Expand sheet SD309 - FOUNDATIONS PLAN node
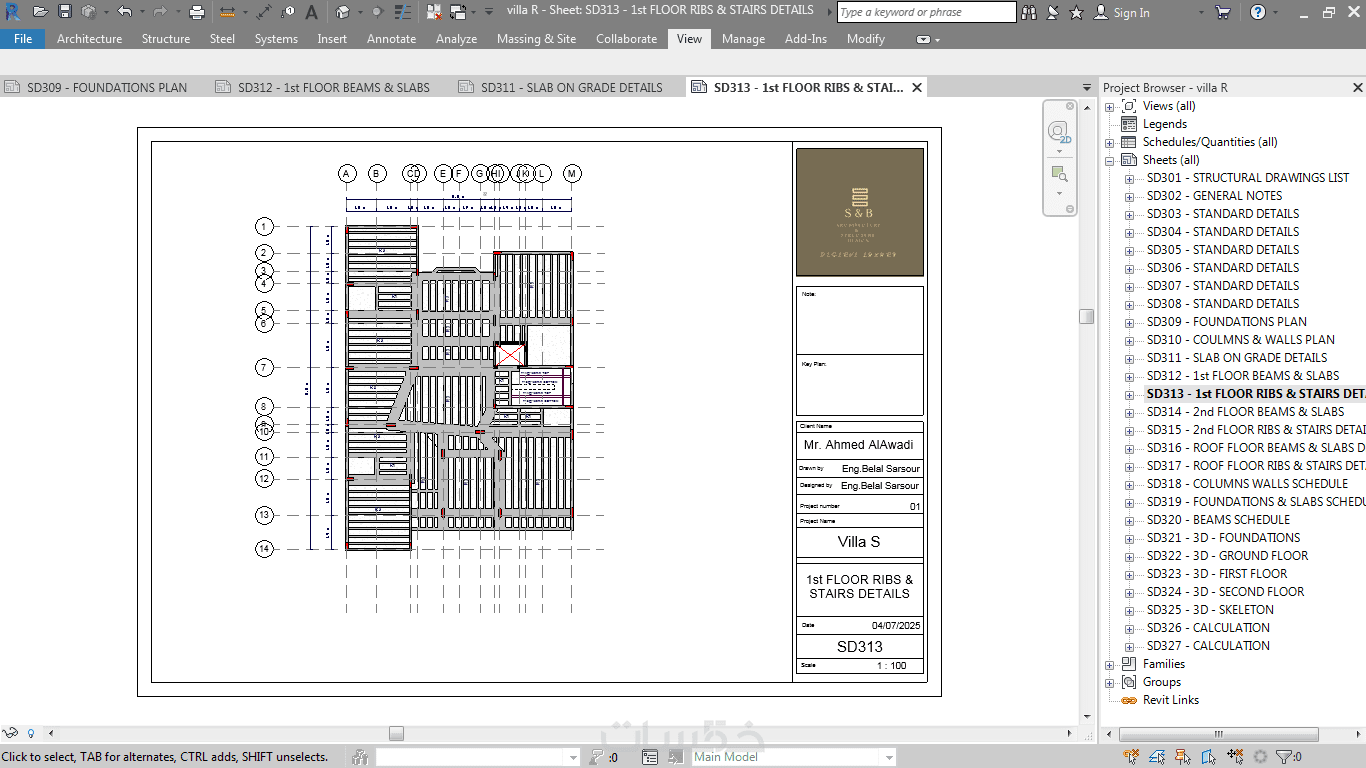Screen dimensions: 1366x768 coord(1129,322)
